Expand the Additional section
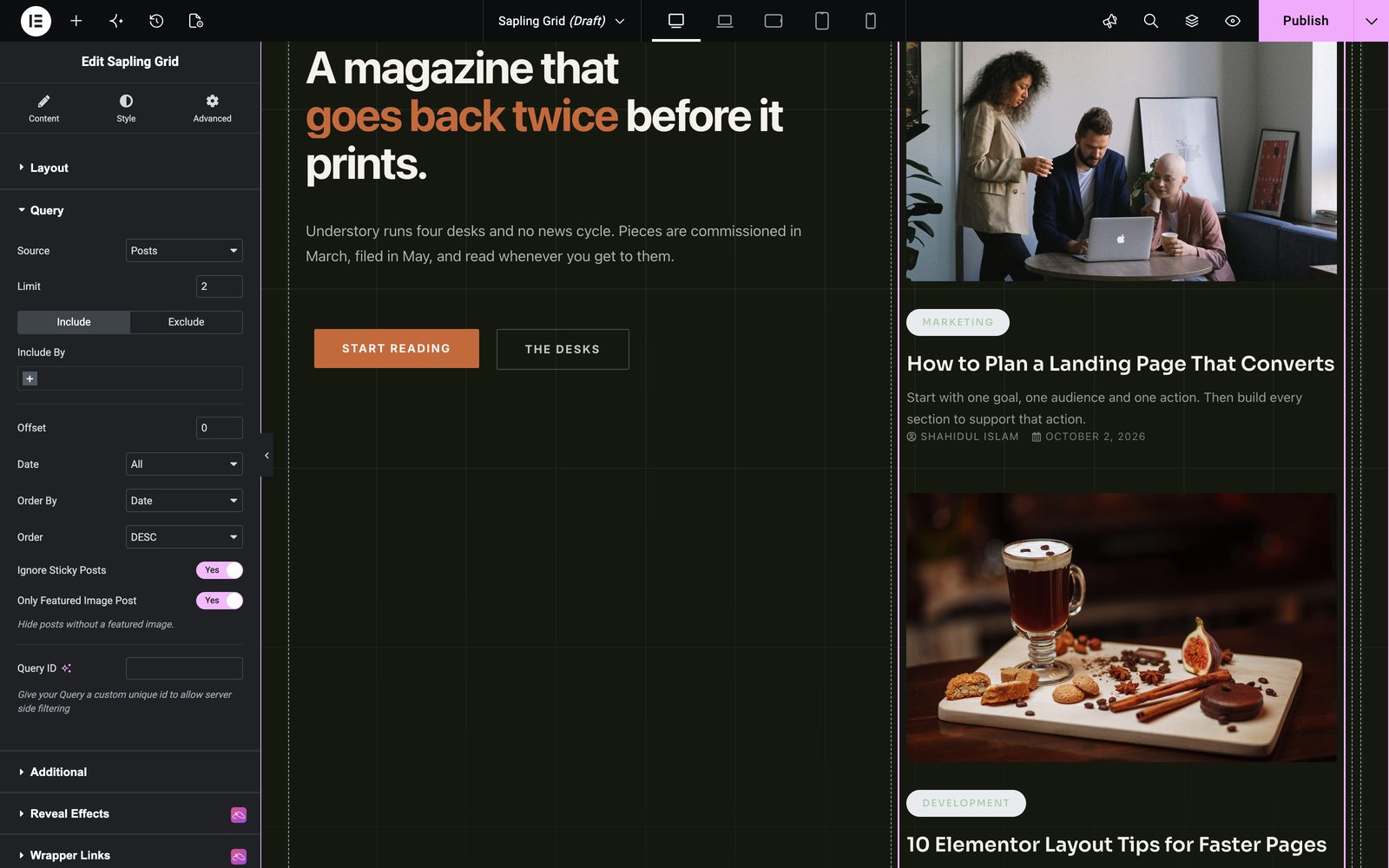This screenshot has height=868, width=1389. pos(130,772)
